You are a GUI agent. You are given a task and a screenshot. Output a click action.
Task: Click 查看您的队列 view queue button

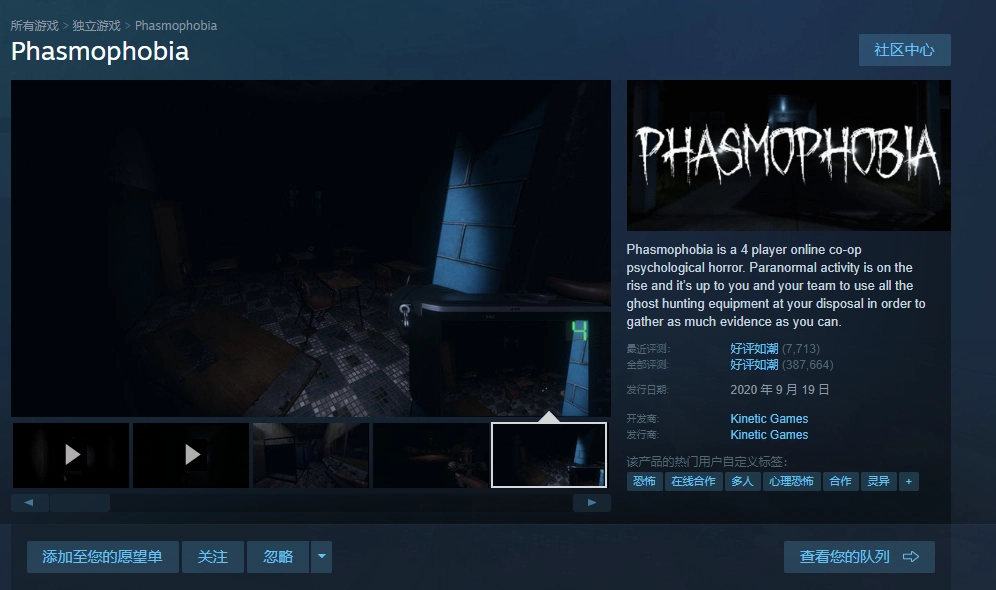click(859, 557)
